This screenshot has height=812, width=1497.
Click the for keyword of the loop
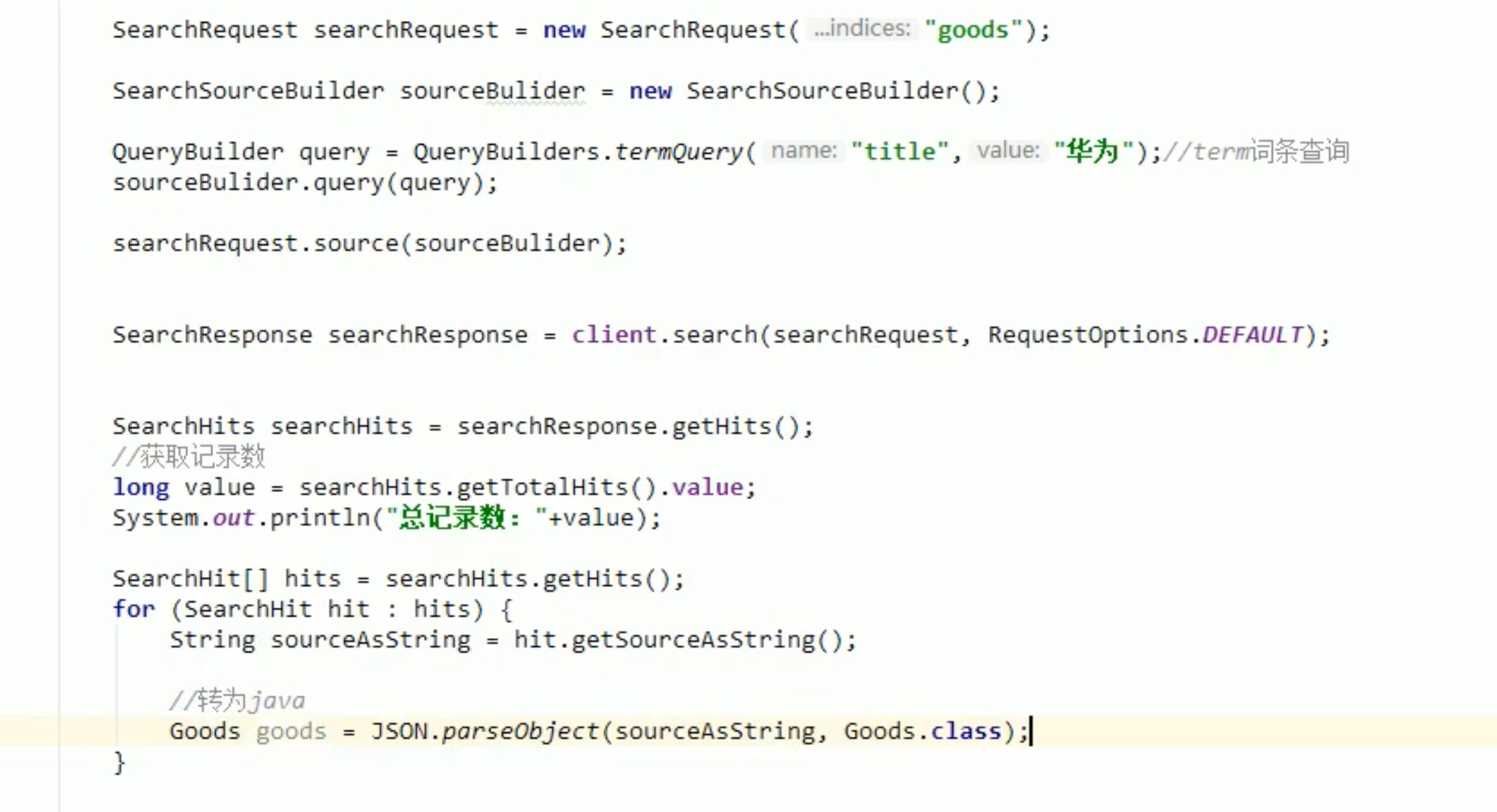coord(134,609)
